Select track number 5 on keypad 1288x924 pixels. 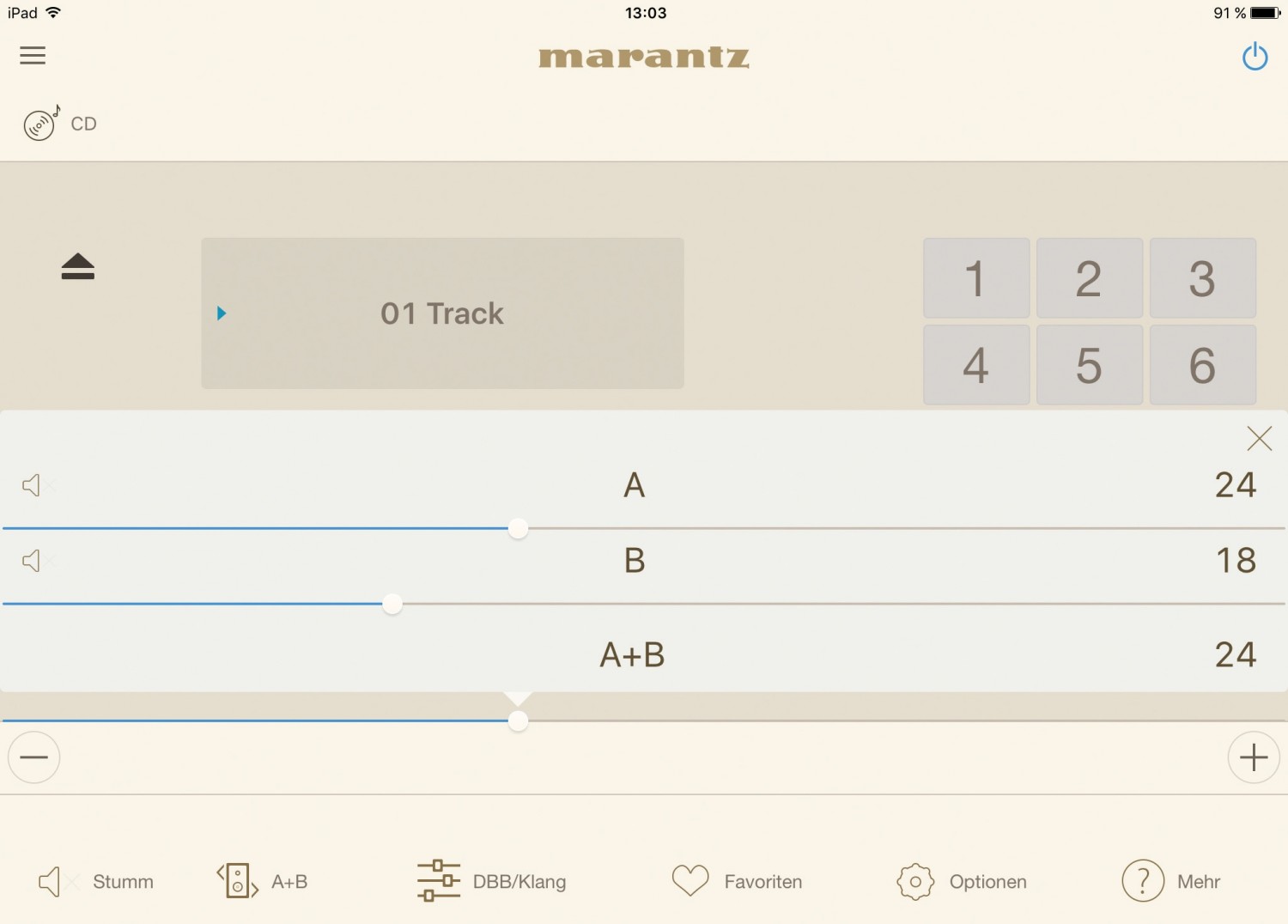tap(1089, 365)
